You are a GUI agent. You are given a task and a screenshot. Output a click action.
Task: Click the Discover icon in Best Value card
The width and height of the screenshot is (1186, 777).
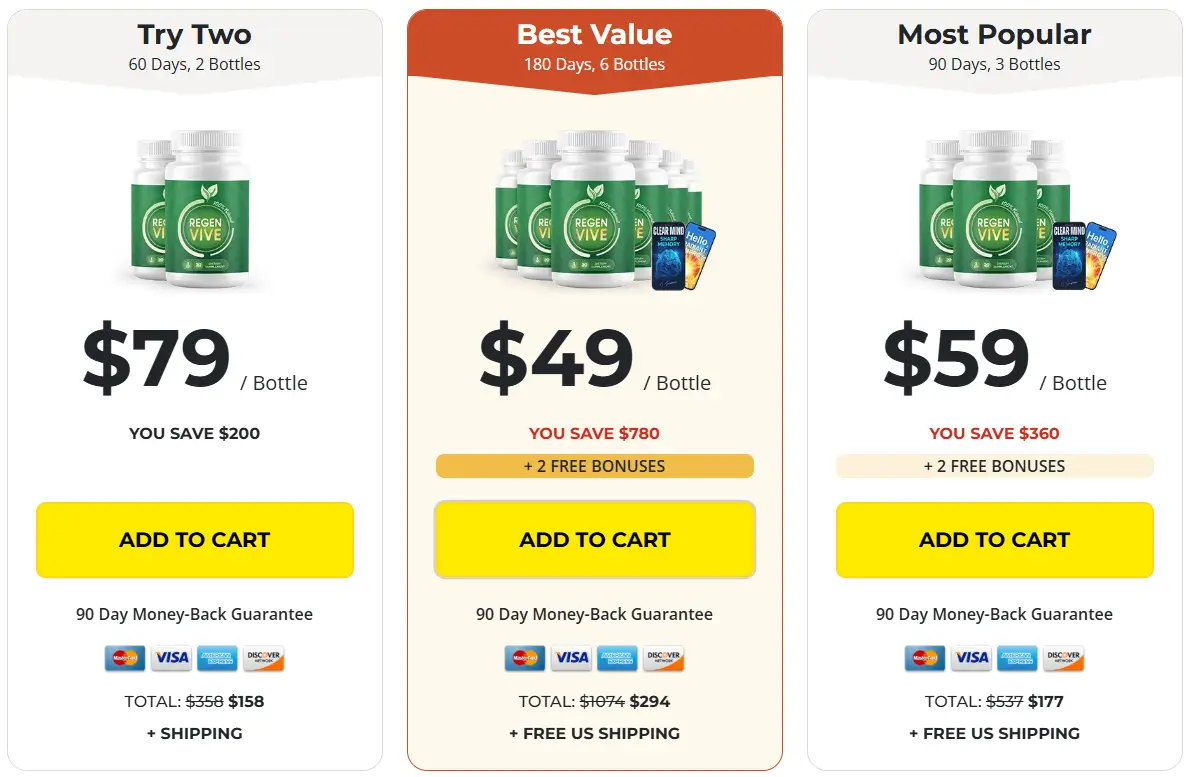[664, 658]
